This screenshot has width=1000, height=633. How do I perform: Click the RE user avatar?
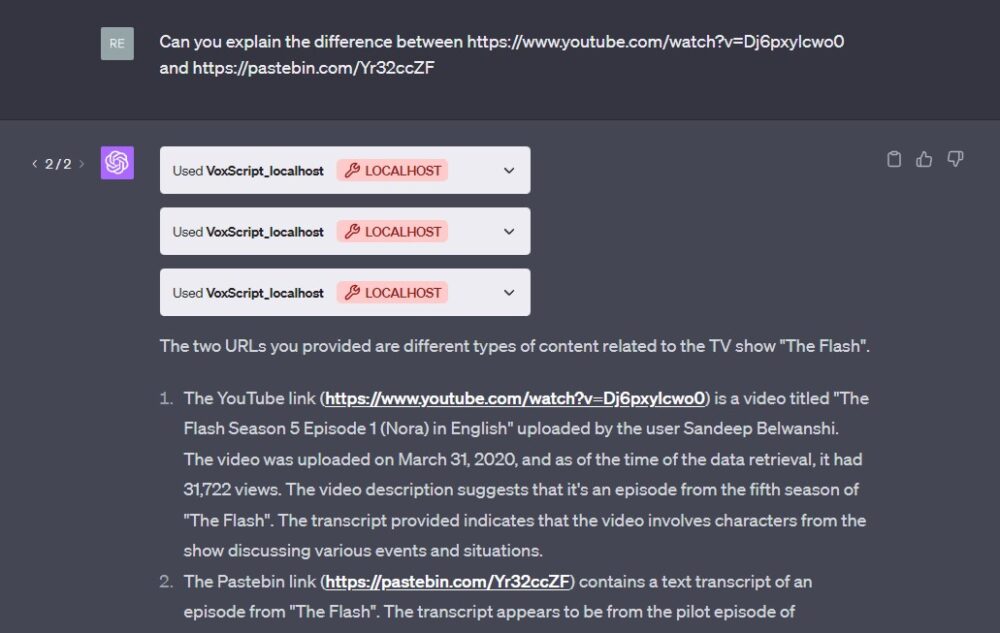pos(117,43)
